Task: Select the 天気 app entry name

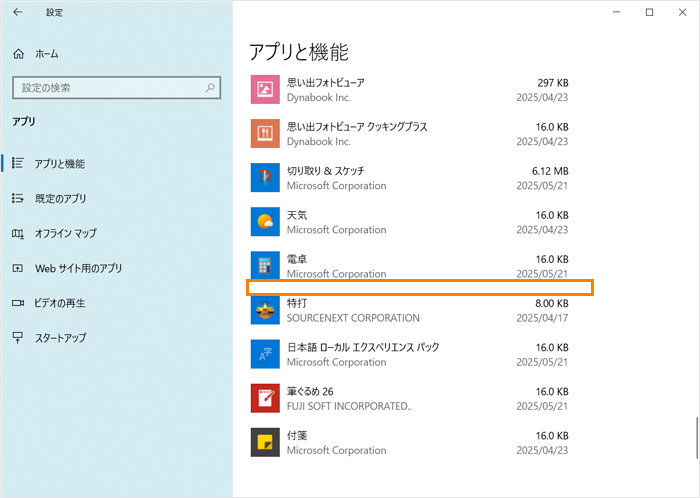Action: tap(297, 215)
